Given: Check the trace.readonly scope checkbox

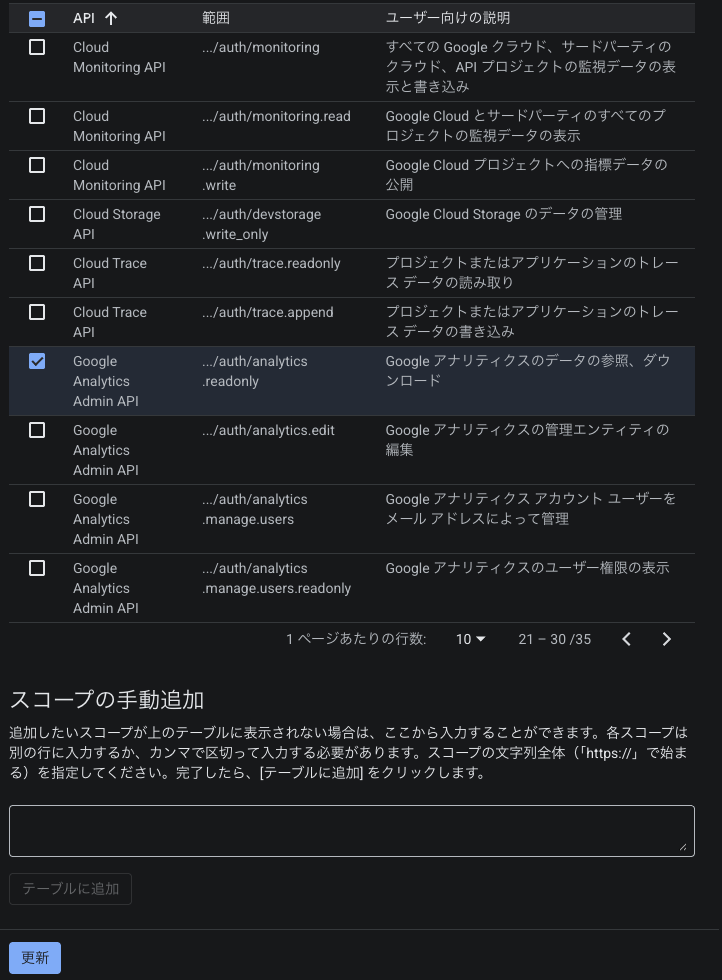Looking at the screenshot, I should 37,263.
